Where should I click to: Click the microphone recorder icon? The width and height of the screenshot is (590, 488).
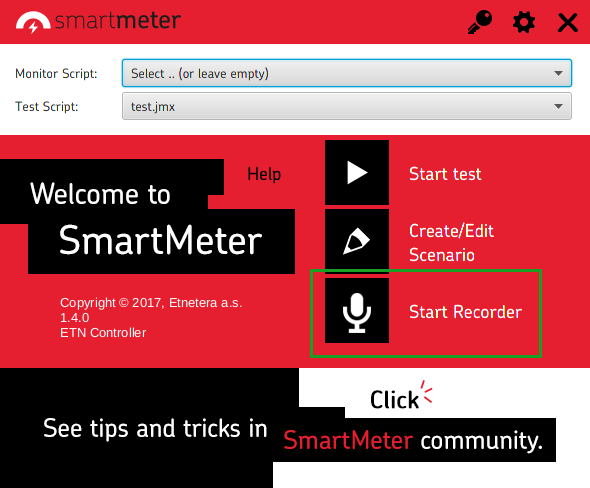point(357,311)
